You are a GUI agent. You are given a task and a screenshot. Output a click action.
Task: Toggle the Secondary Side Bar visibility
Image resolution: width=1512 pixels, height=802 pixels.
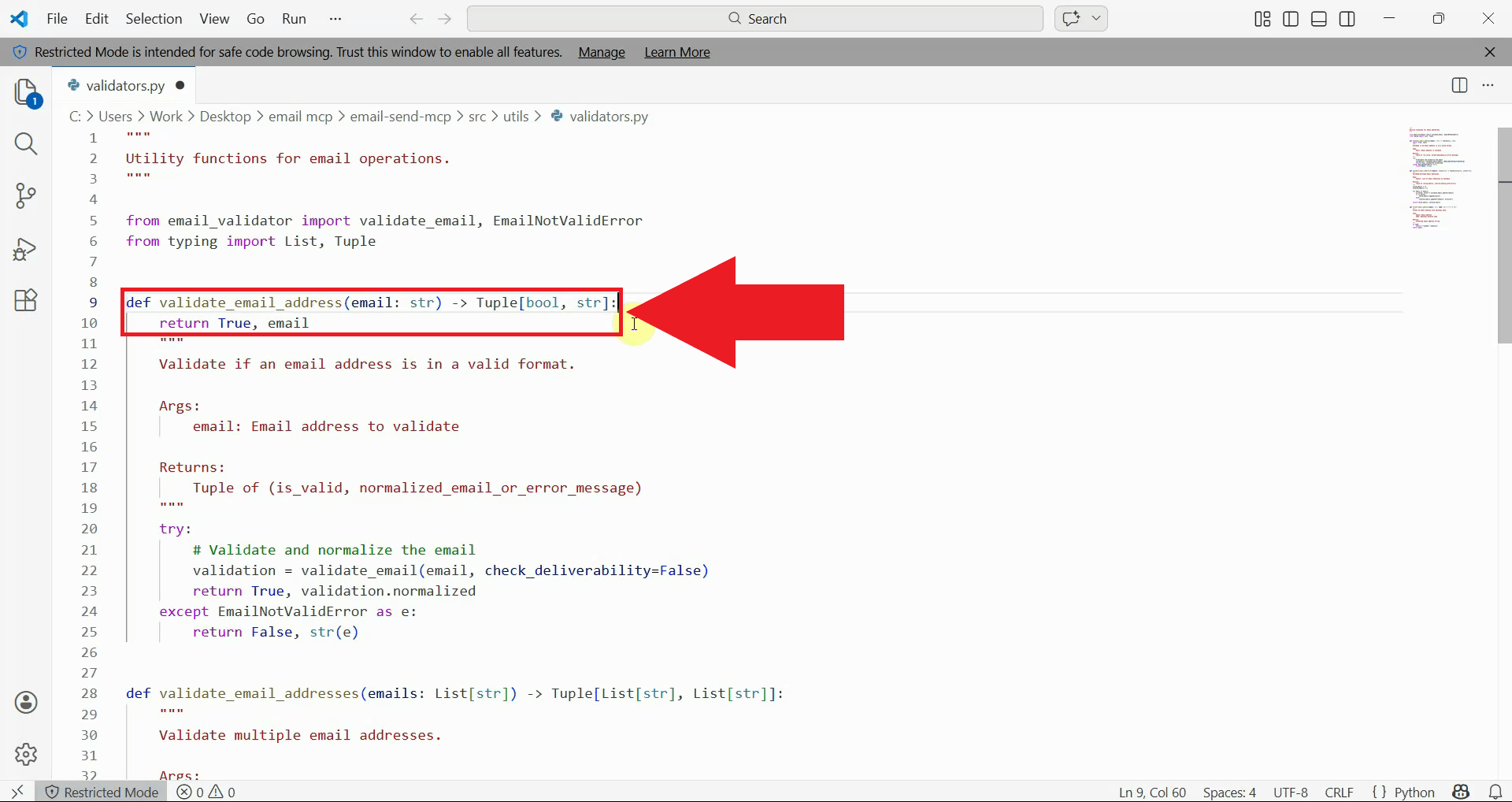tap(1347, 18)
